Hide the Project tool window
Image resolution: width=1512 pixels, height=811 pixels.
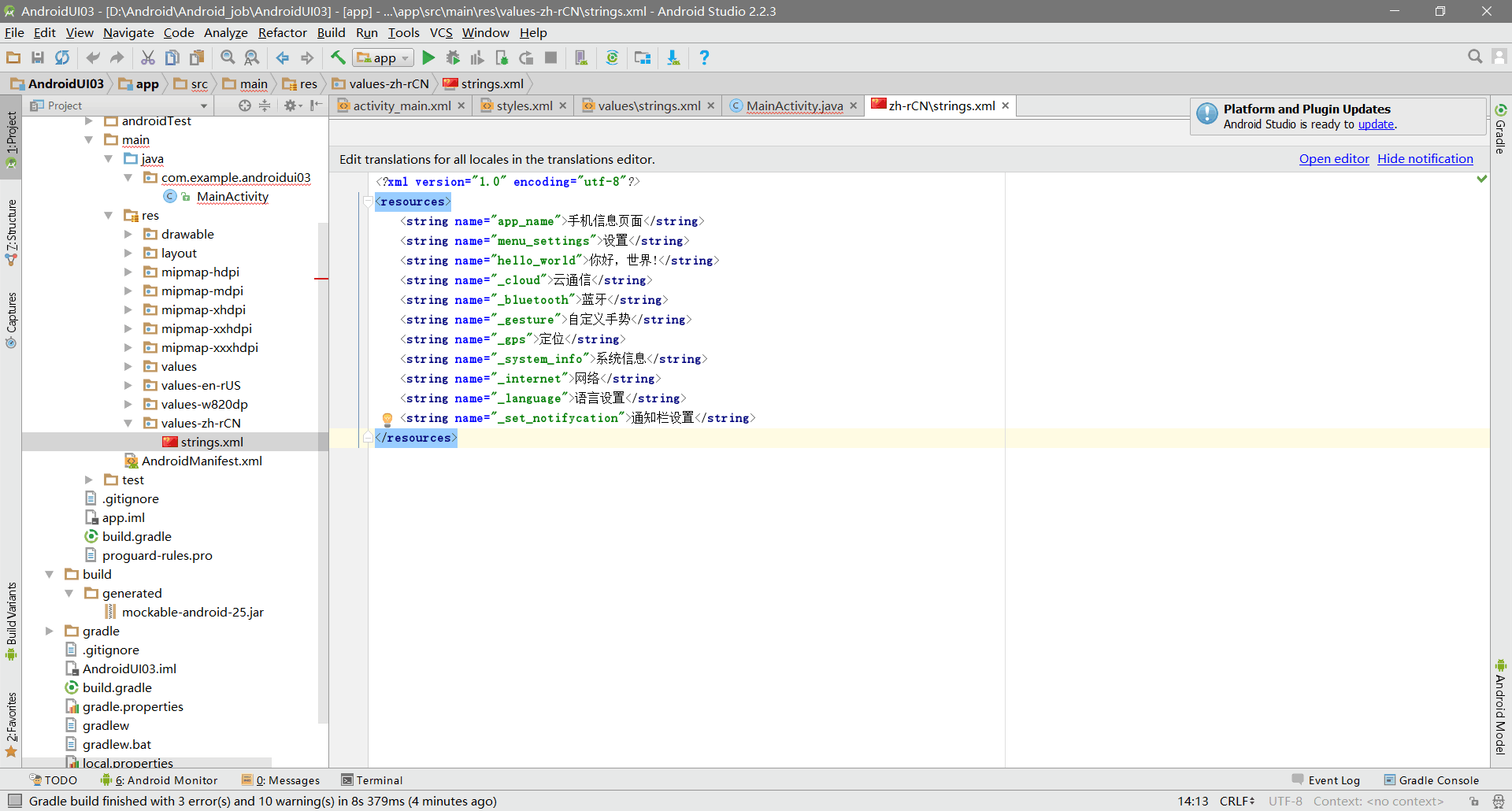316,106
